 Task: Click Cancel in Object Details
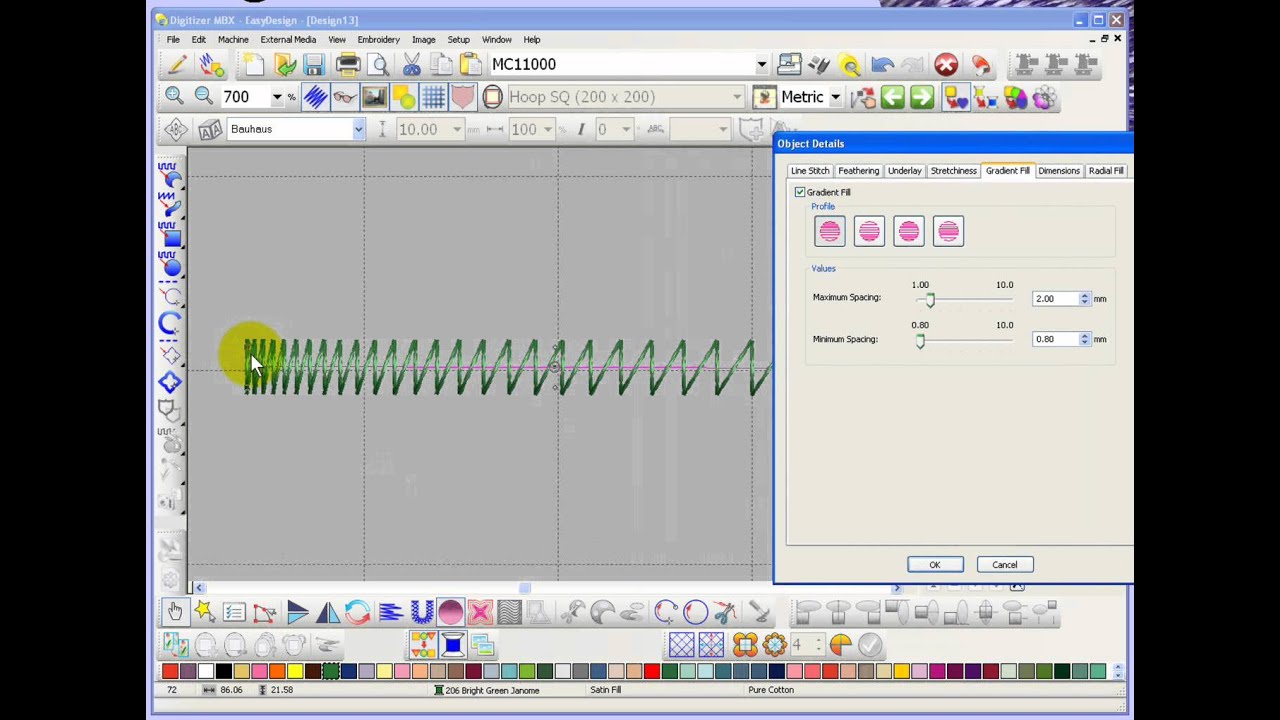tap(1005, 565)
